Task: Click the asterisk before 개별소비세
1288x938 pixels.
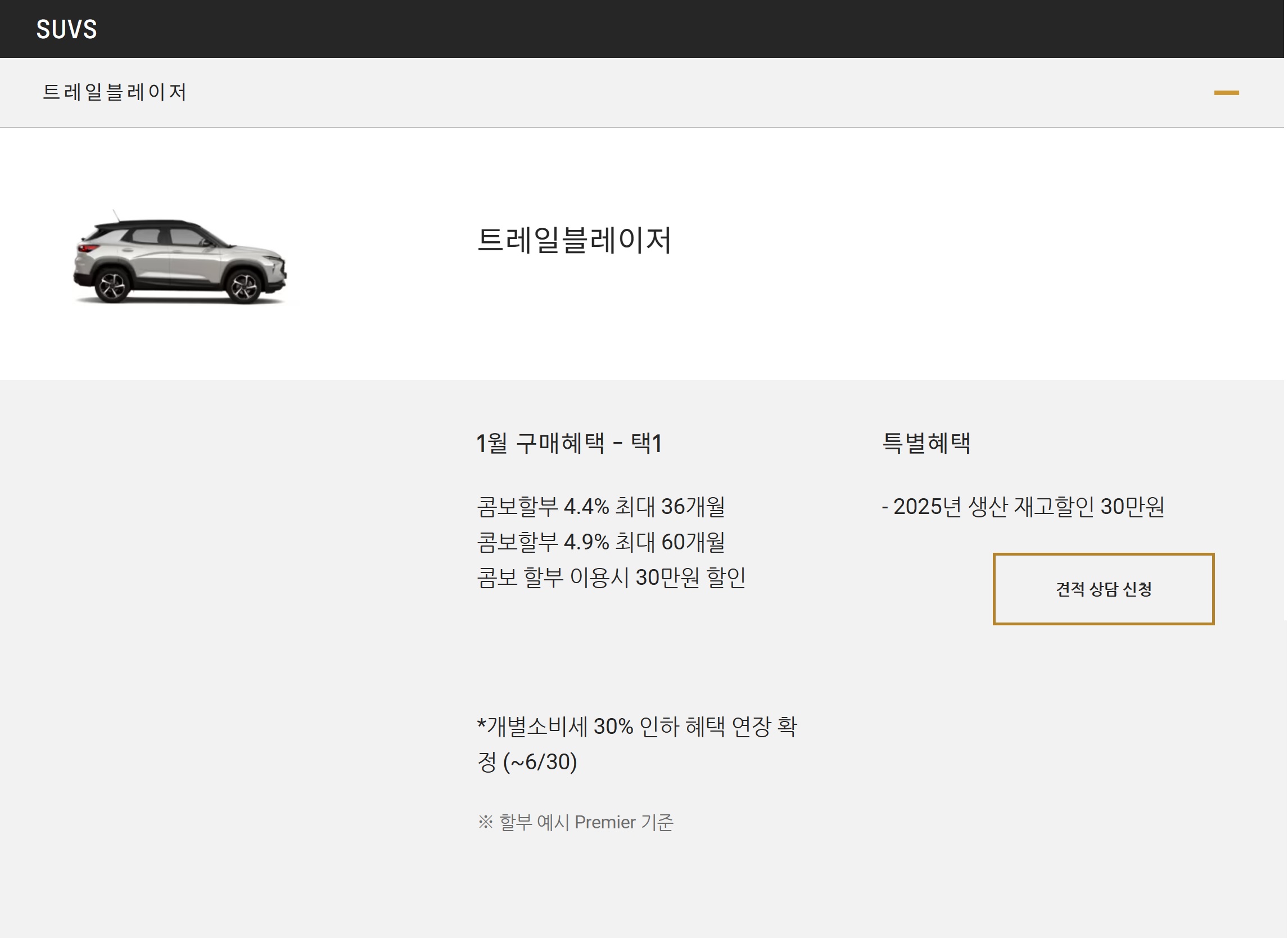Action: pos(481,724)
